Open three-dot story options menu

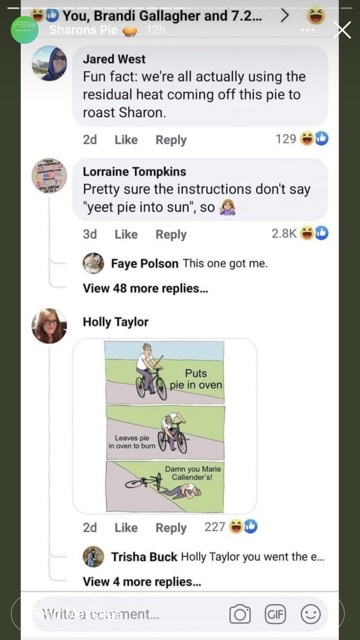point(307,30)
